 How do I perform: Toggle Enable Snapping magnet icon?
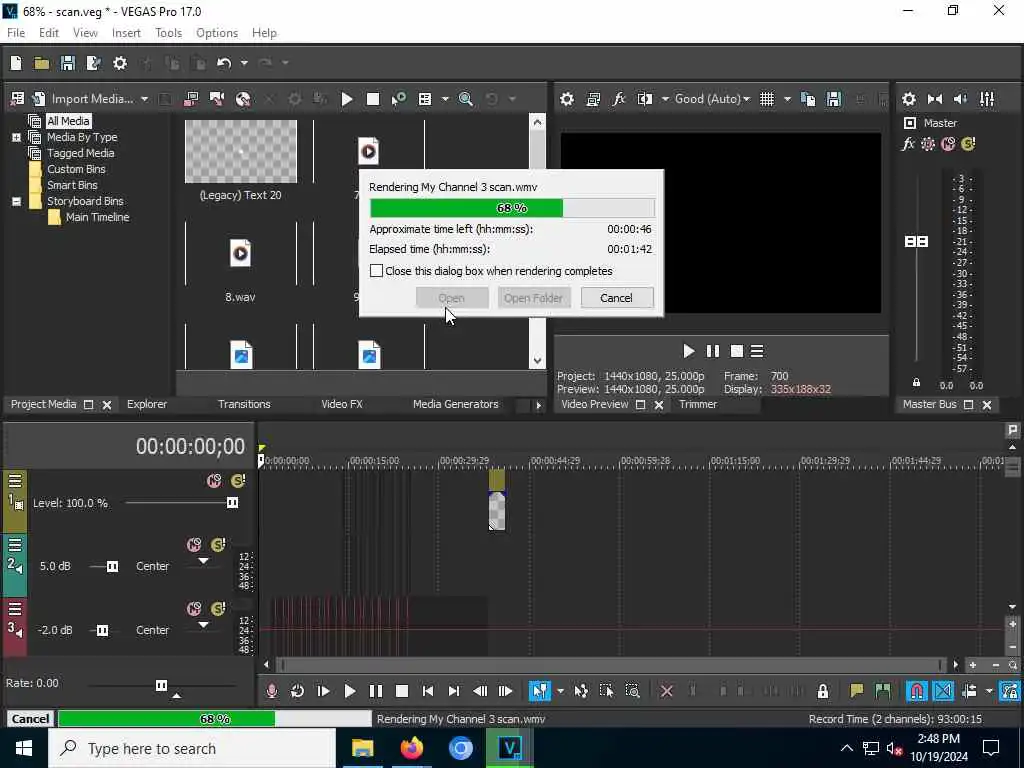tap(917, 691)
